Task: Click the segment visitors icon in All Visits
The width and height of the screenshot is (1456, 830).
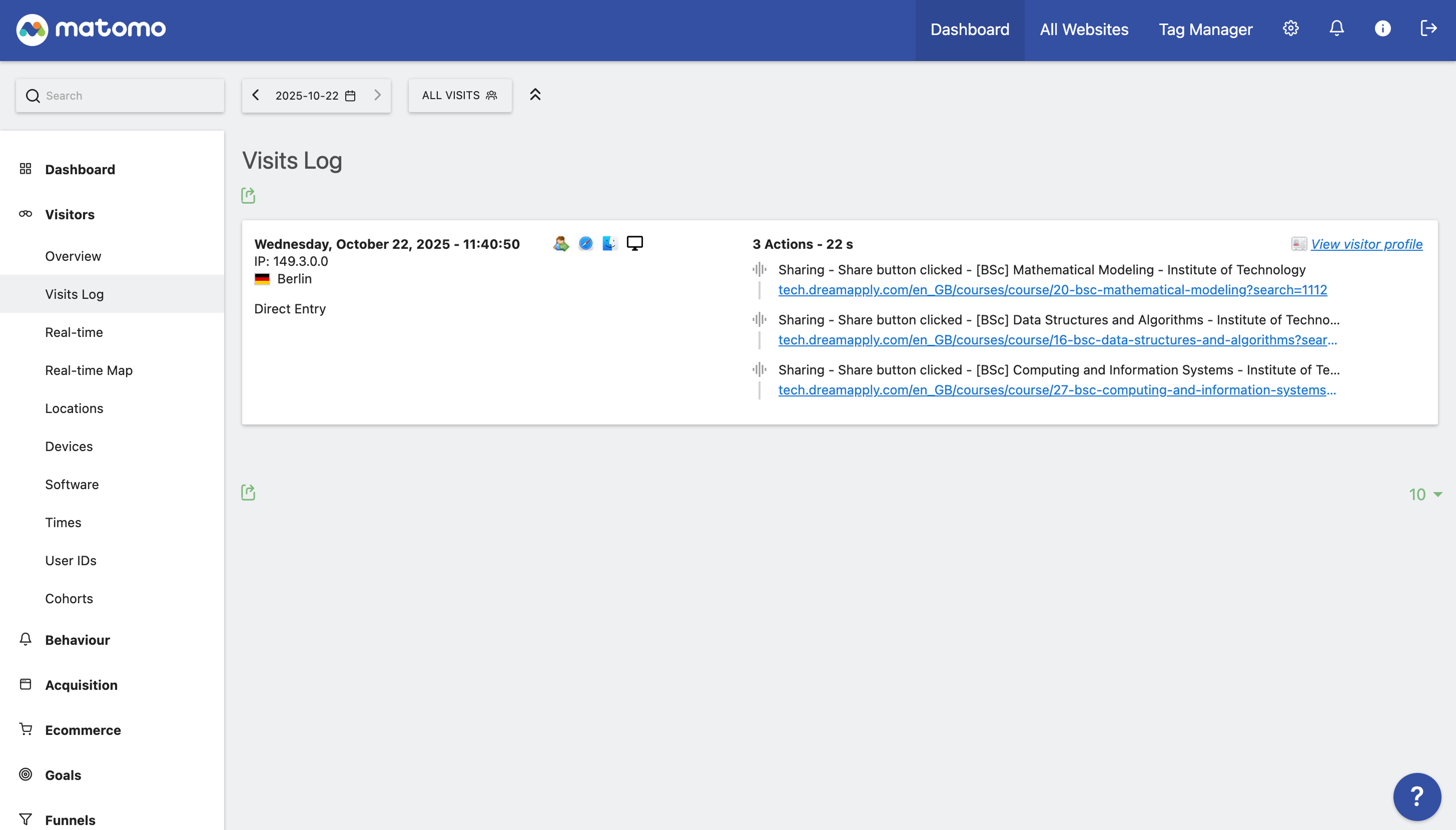Action: 491,95
